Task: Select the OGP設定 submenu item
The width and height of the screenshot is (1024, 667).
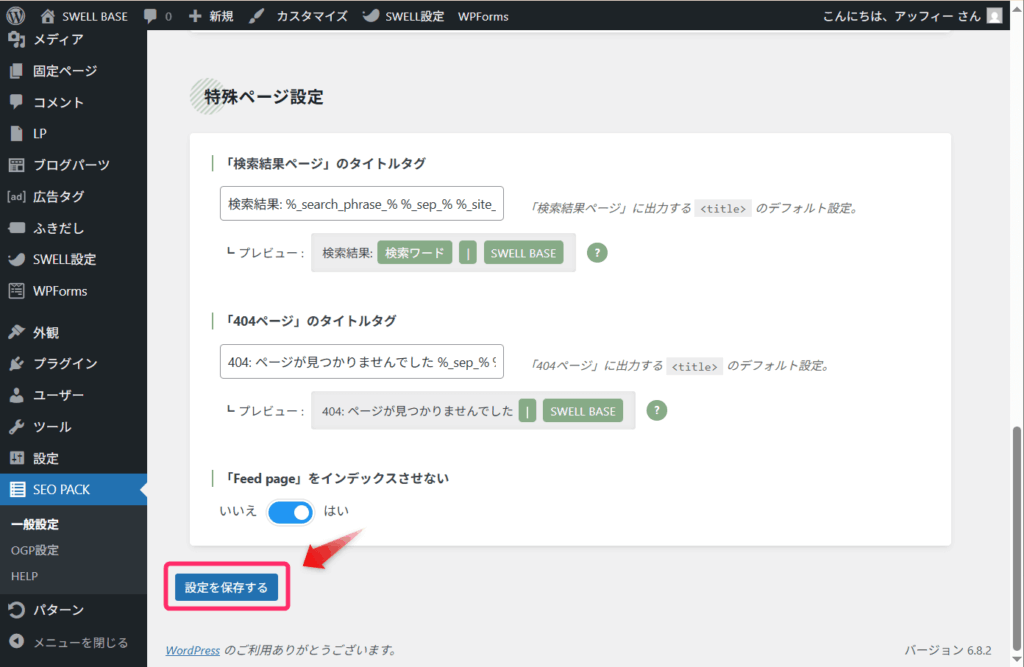Action: pos(35,550)
